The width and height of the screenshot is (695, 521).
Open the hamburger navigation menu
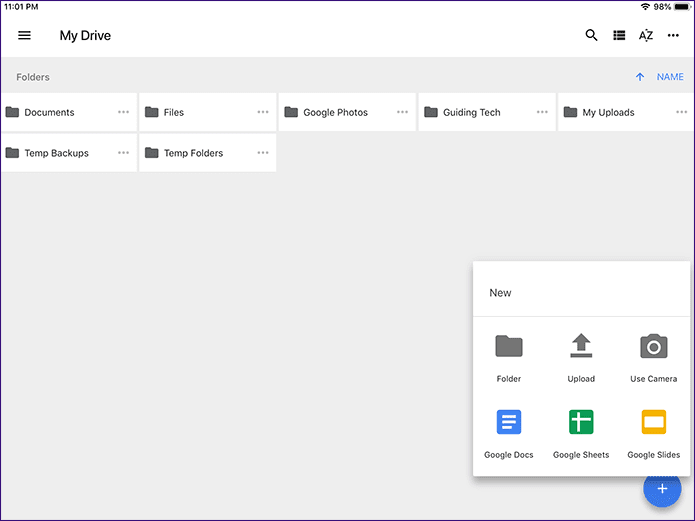pos(24,35)
